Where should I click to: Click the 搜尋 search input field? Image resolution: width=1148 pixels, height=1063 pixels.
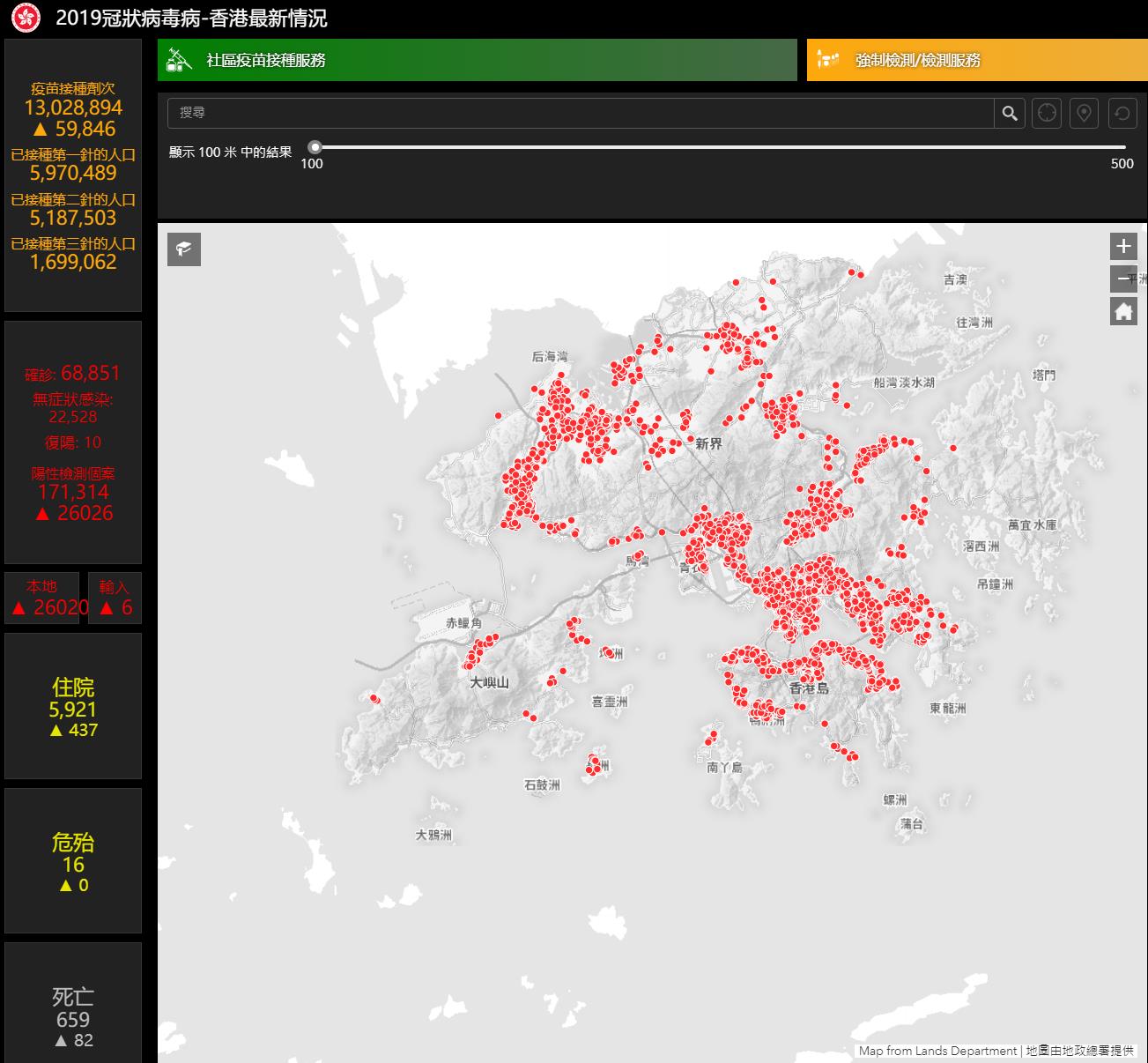(x=580, y=113)
